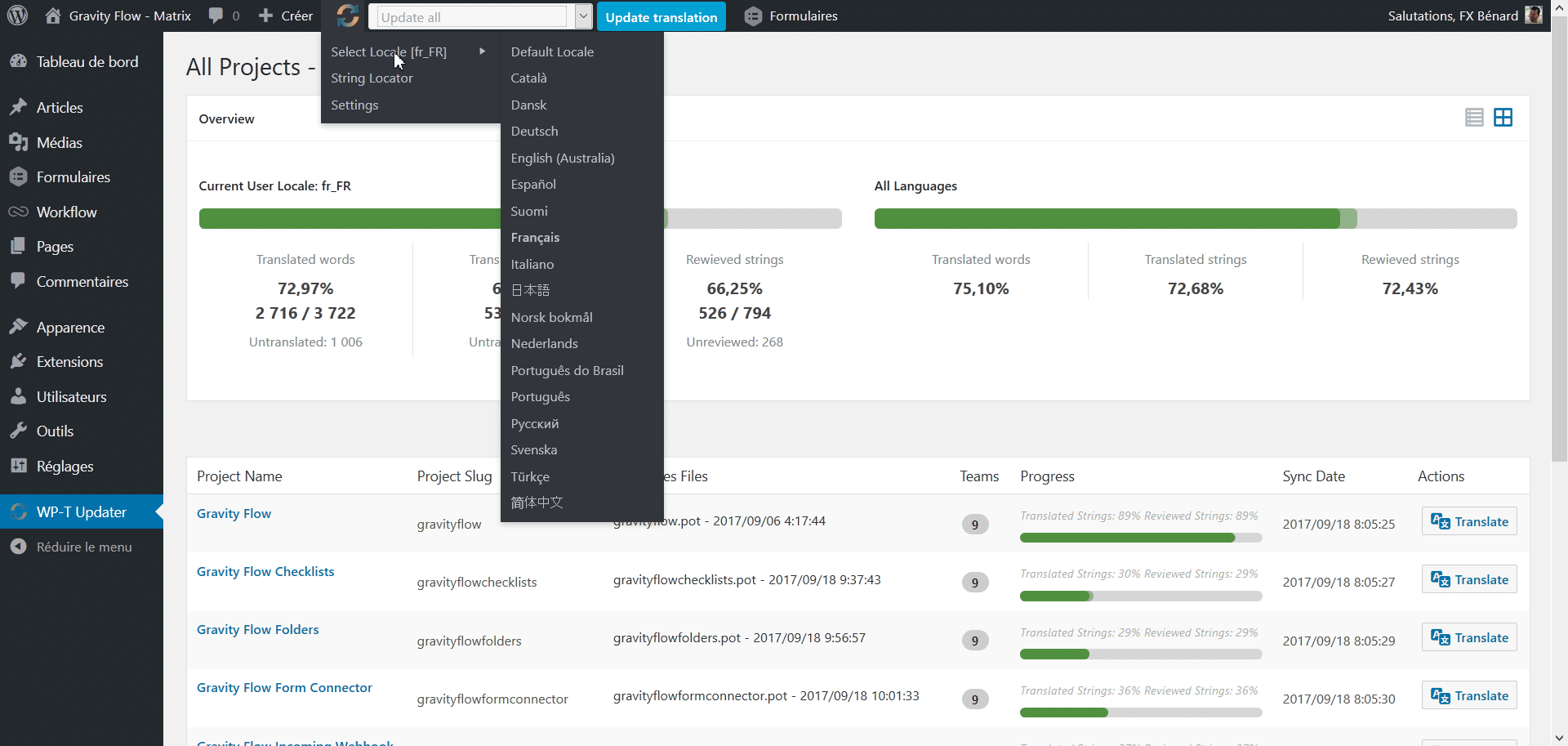
Task: Click Gravity Flow Checklists row progress bar
Action: point(1141,596)
